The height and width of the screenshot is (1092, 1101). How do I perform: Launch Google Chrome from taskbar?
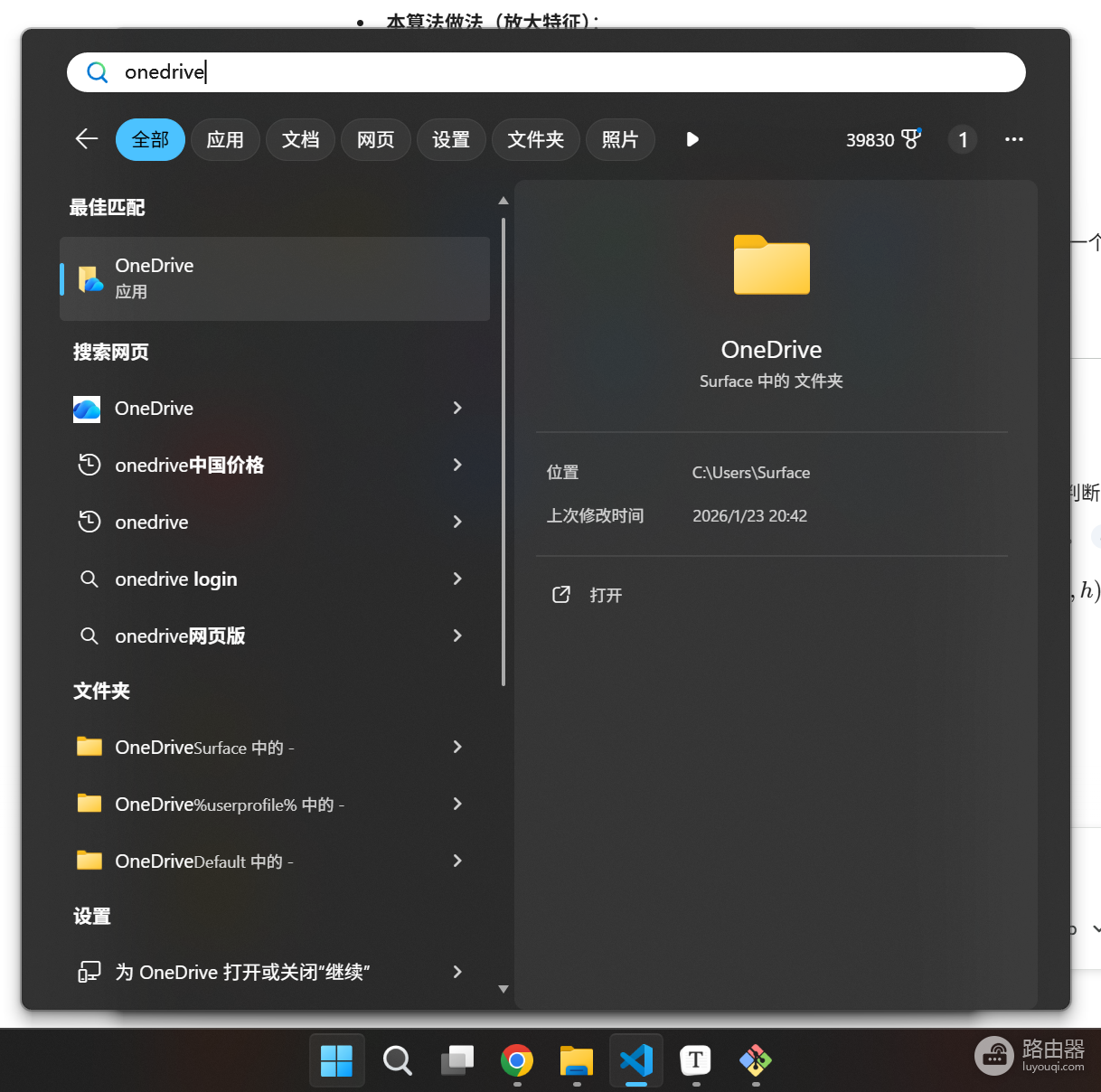[517, 1060]
